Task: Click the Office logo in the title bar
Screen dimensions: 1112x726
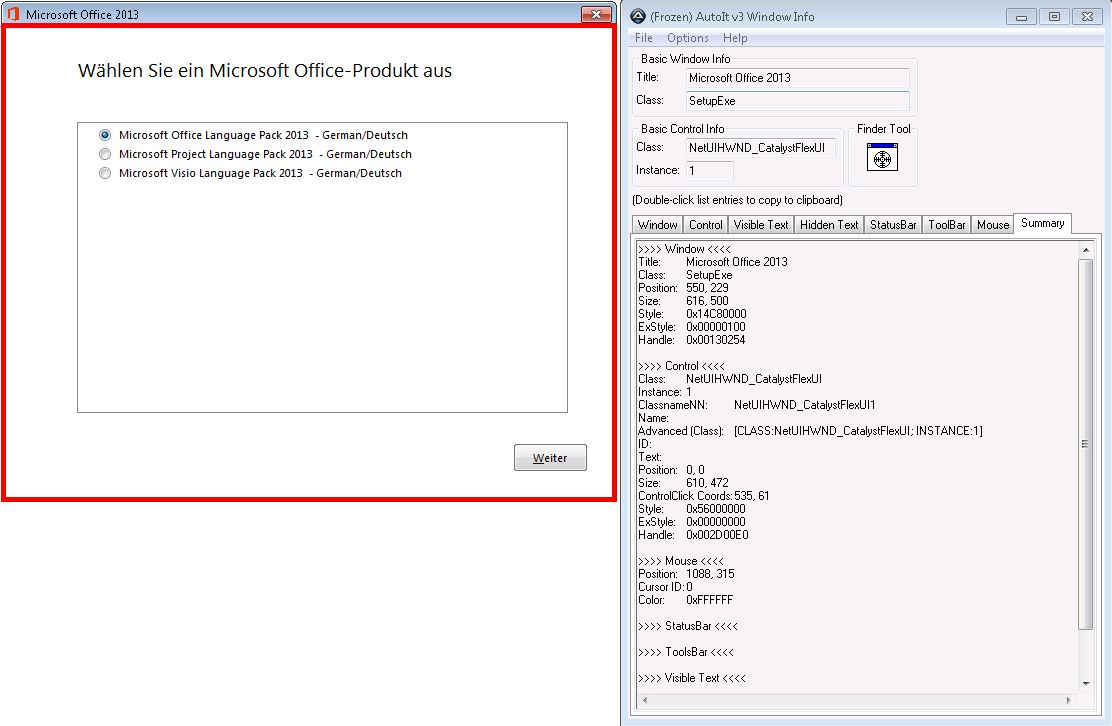Action: (13, 14)
